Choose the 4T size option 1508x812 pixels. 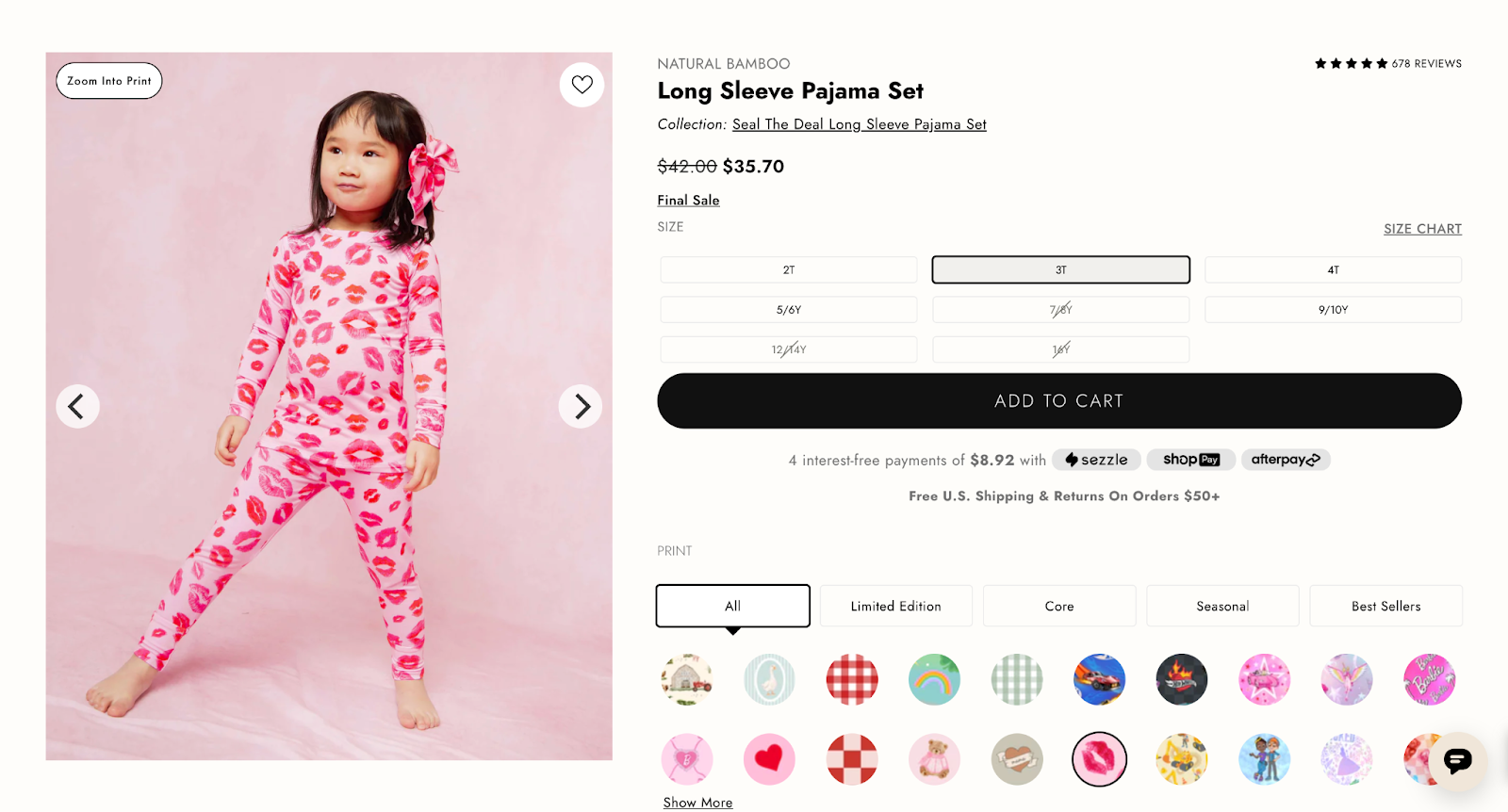tap(1333, 270)
